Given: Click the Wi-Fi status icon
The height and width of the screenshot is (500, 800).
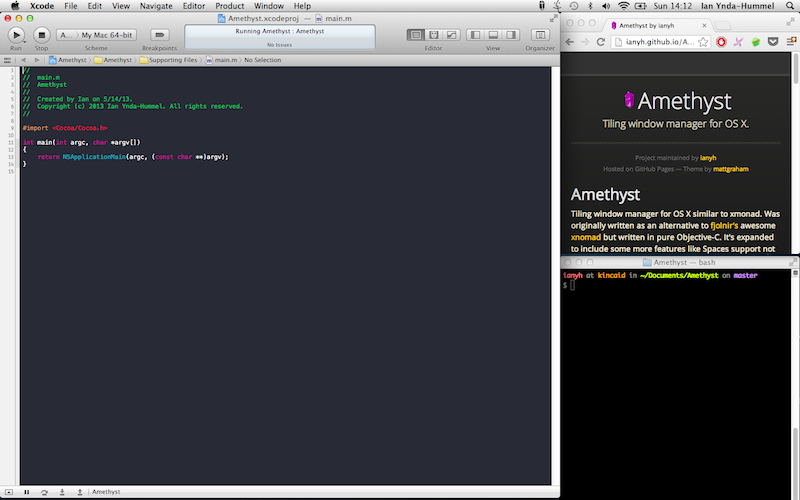Looking at the screenshot, I should point(623,6).
